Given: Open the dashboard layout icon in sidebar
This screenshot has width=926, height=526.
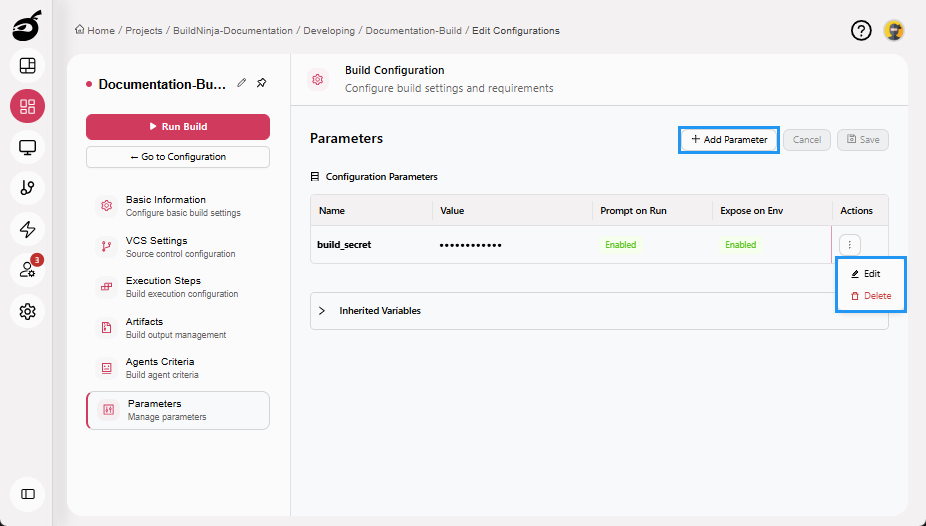Looking at the screenshot, I should pyautogui.click(x=27, y=66).
